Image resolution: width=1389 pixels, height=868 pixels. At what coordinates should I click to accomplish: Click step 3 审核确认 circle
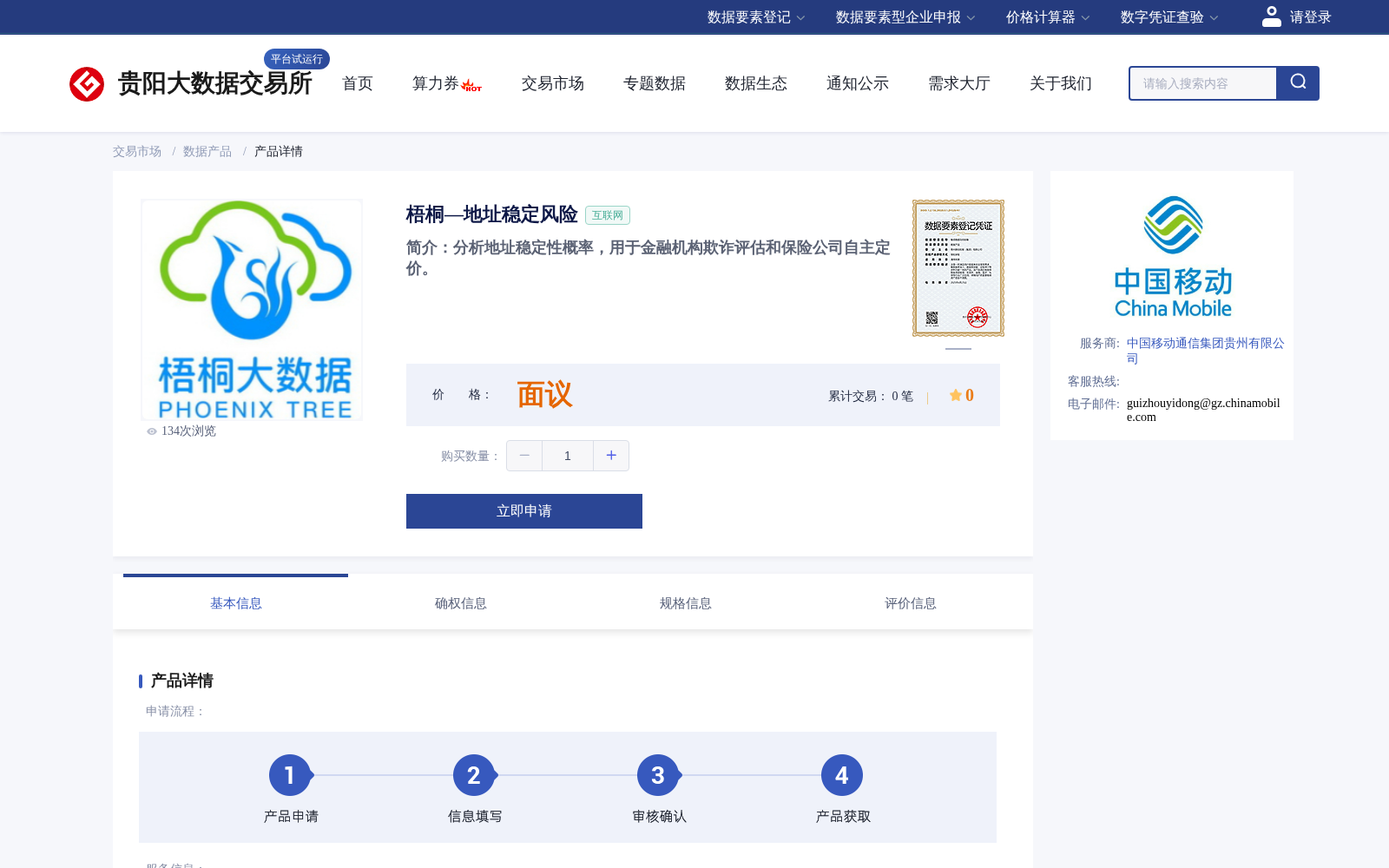[x=658, y=775]
